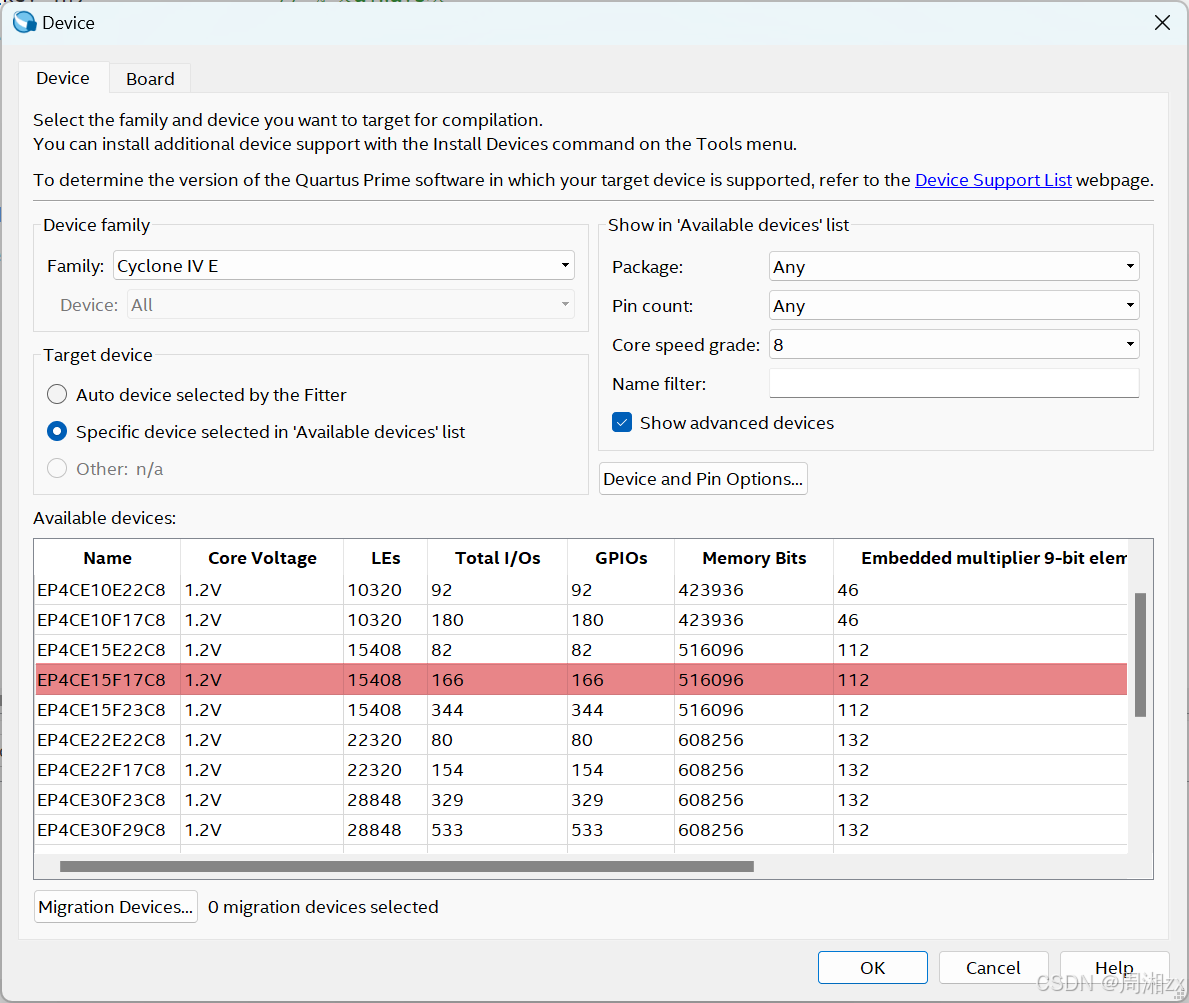Click multiplier value 46 in EP4CE10F17C8 row

848,620
